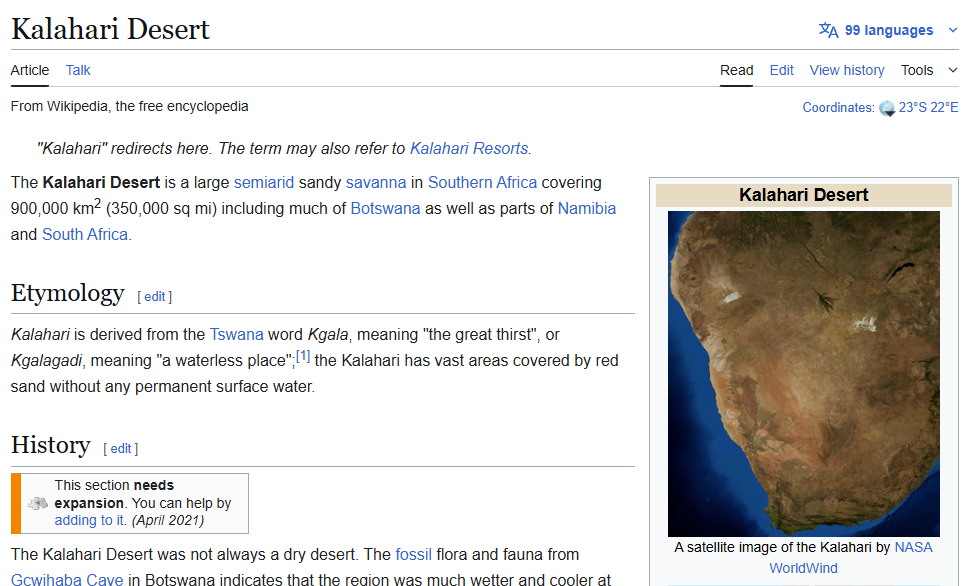Follow the Kalahari Resorts link
The width and height of the screenshot is (966, 586).
tap(469, 149)
